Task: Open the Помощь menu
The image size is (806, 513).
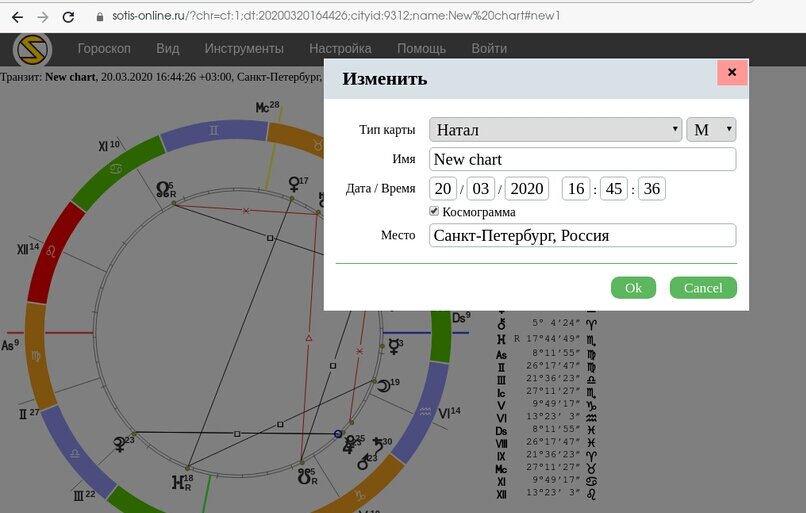Action: 421,48
